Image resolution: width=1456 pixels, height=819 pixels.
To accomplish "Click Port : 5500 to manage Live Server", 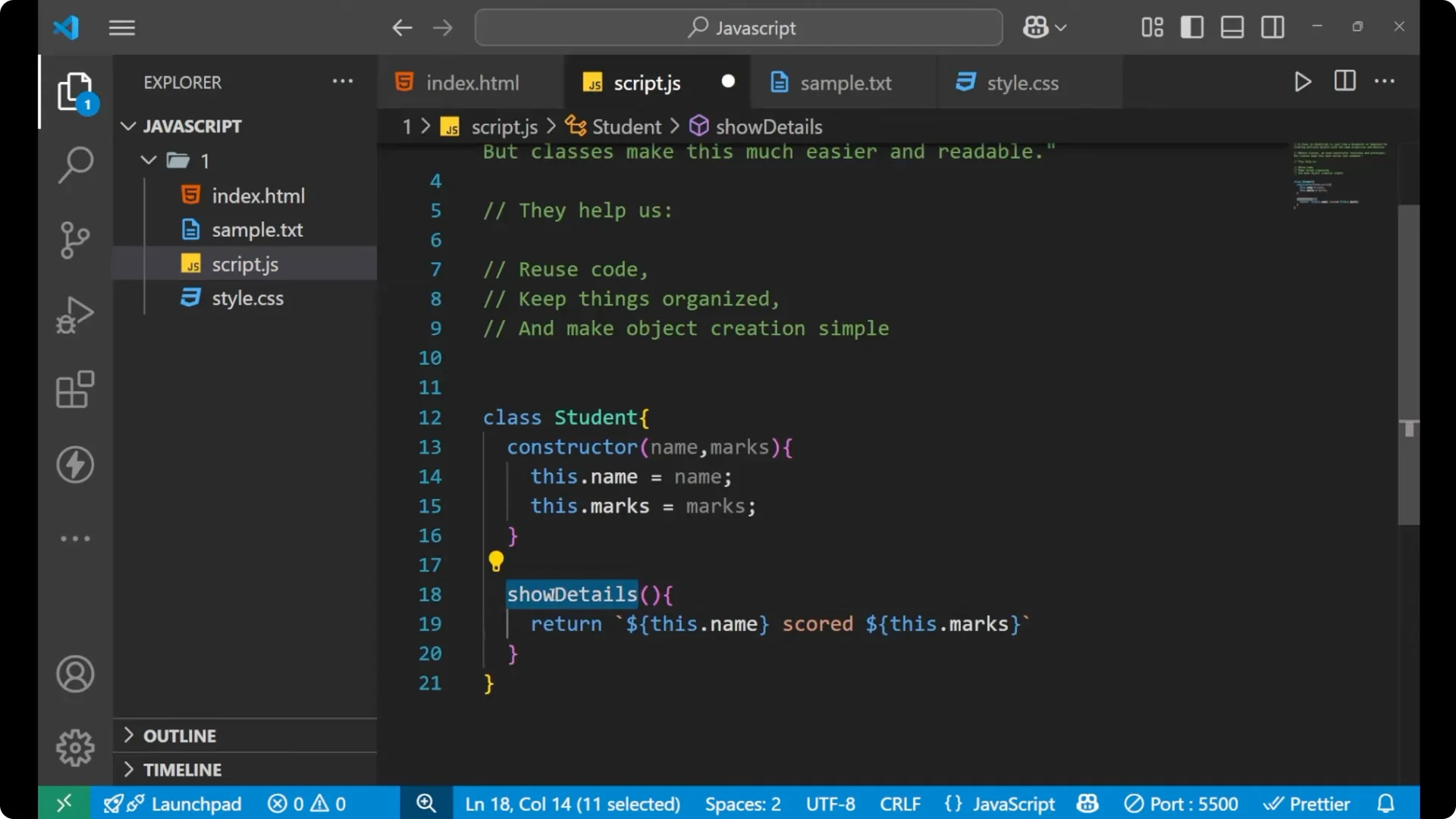I will [1181, 803].
